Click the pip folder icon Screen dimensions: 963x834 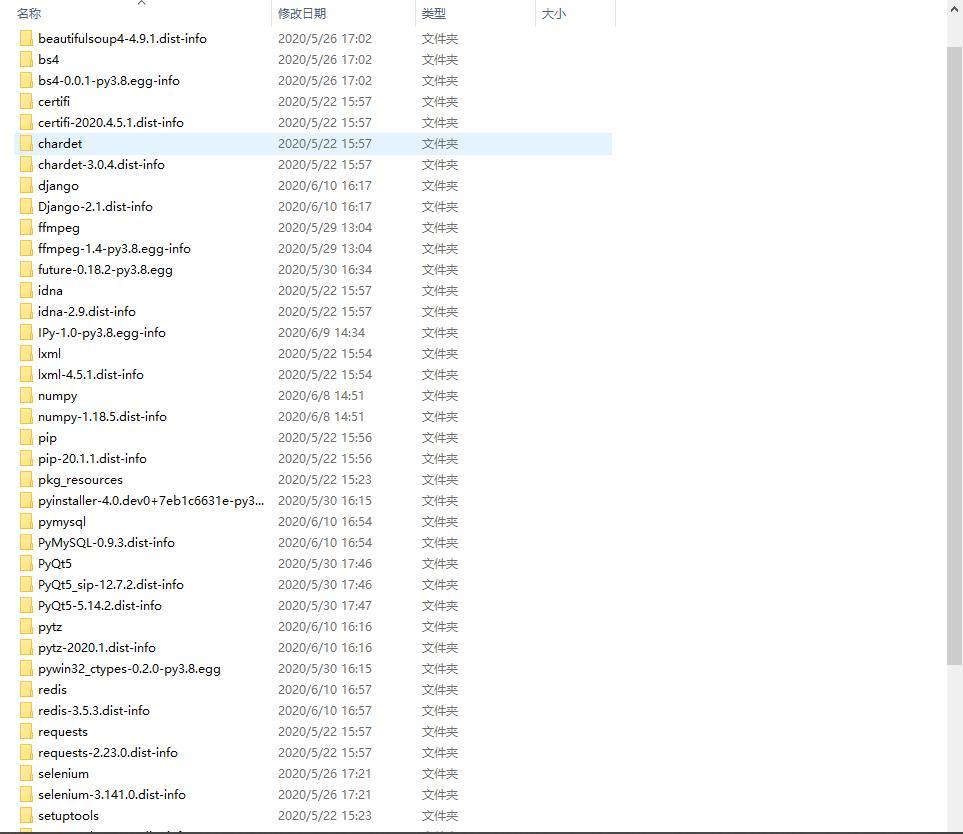pyautogui.click(x=26, y=438)
